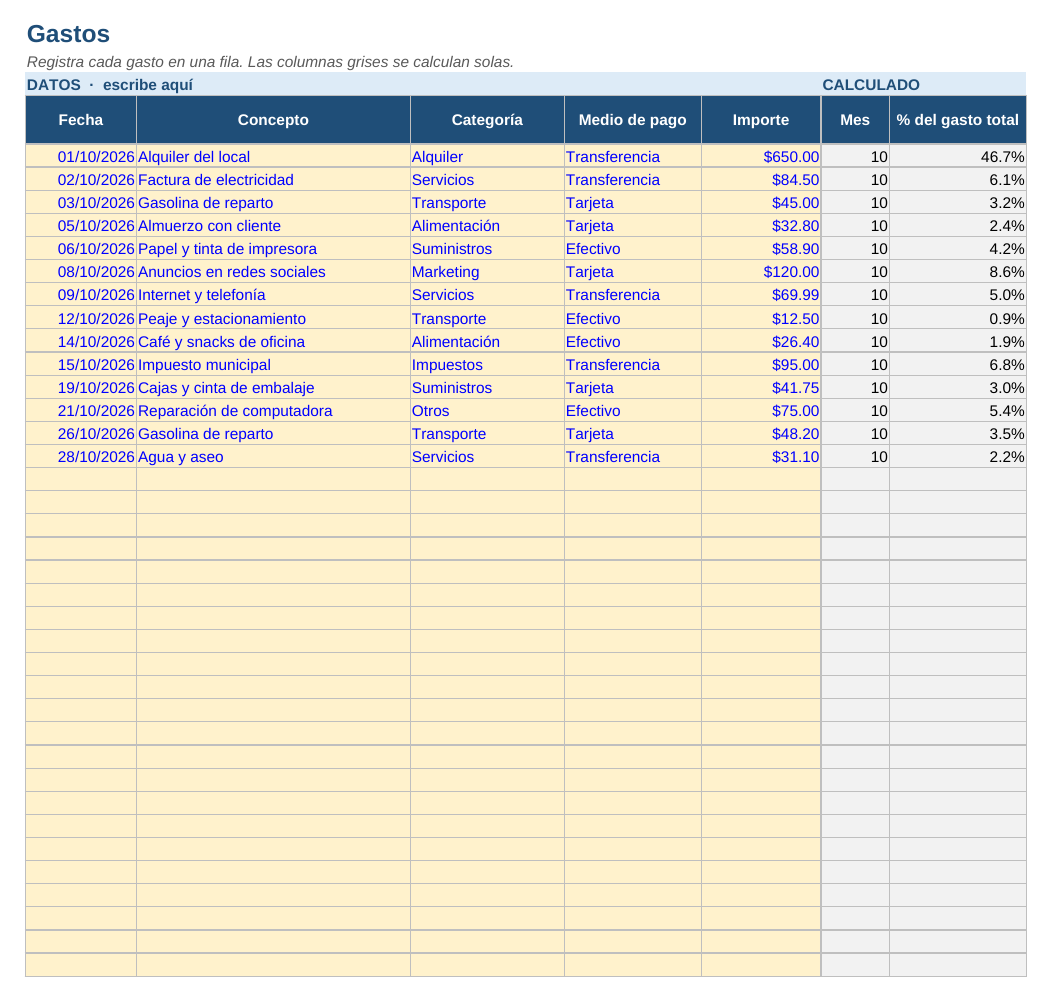Click the "Agua y aseo" concept cell
Viewport: 1051px width, 1001px height.
(273, 457)
